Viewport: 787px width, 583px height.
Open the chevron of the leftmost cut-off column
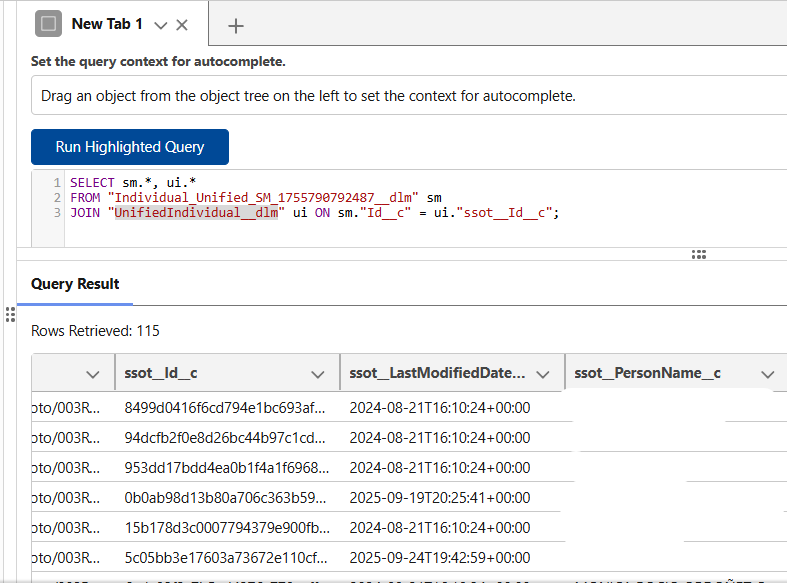click(x=93, y=374)
